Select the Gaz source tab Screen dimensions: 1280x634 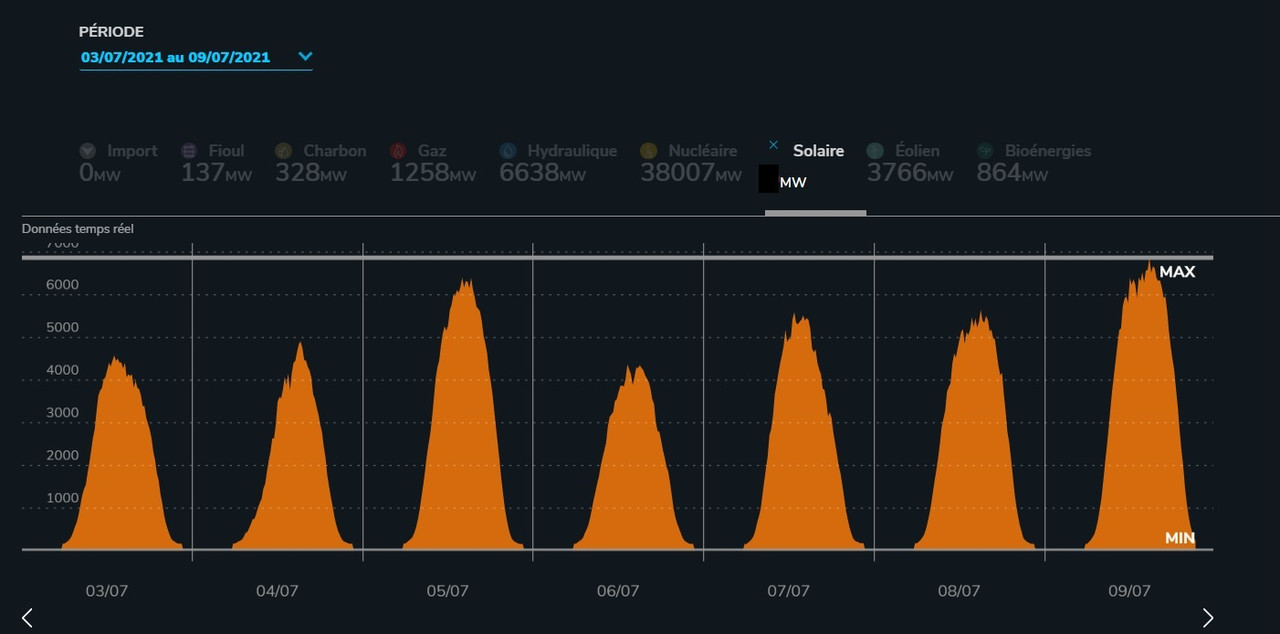point(433,163)
